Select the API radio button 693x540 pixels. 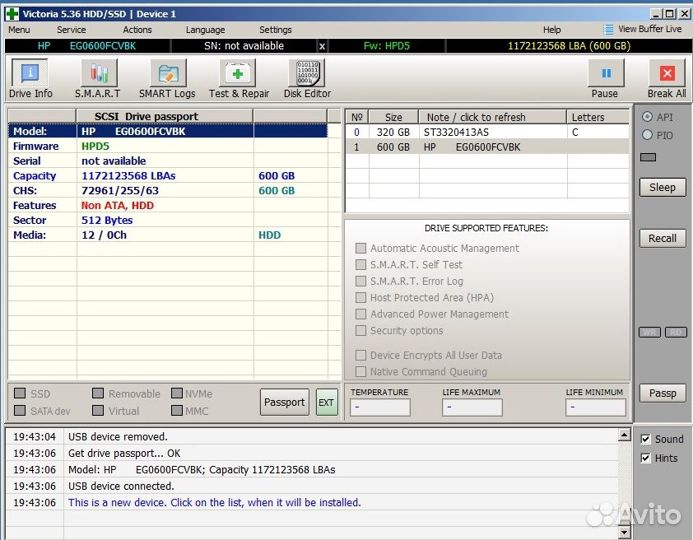point(647,117)
